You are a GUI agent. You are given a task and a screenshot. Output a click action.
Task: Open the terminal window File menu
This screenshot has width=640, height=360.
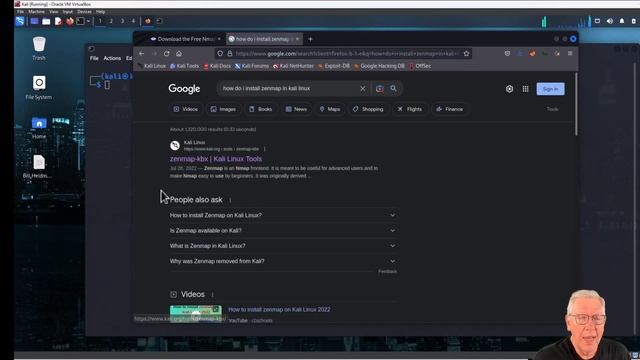click(94, 58)
